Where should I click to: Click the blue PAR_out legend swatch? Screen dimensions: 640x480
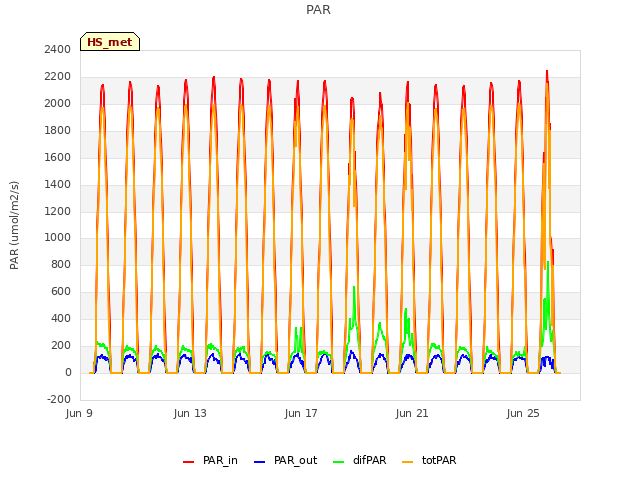pos(259,462)
